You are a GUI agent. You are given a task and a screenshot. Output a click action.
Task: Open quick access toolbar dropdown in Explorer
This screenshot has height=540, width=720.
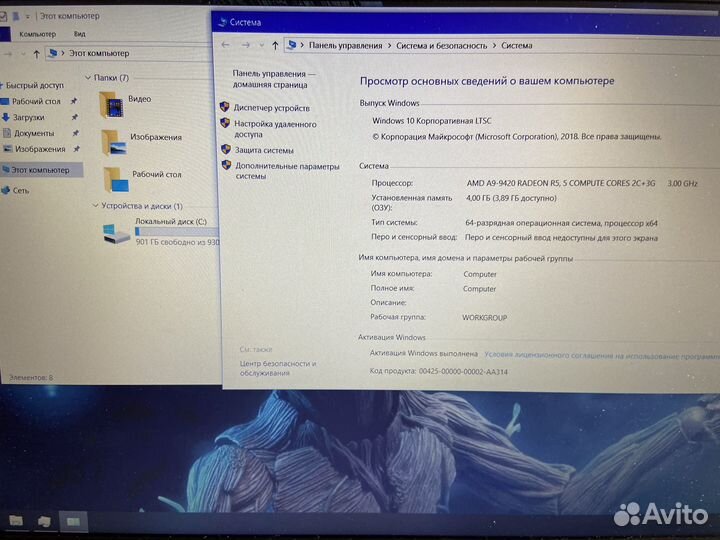tap(27, 17)
